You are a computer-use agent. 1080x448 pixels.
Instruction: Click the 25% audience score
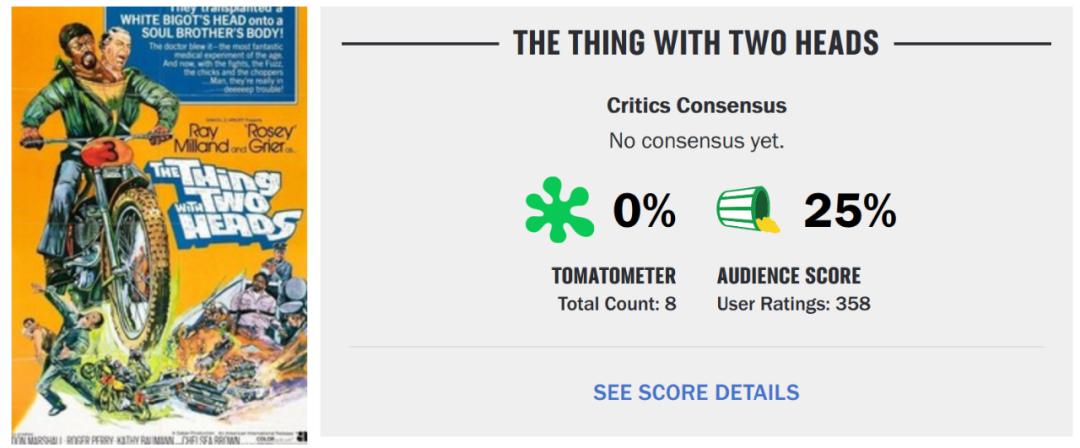pos(850,211)
